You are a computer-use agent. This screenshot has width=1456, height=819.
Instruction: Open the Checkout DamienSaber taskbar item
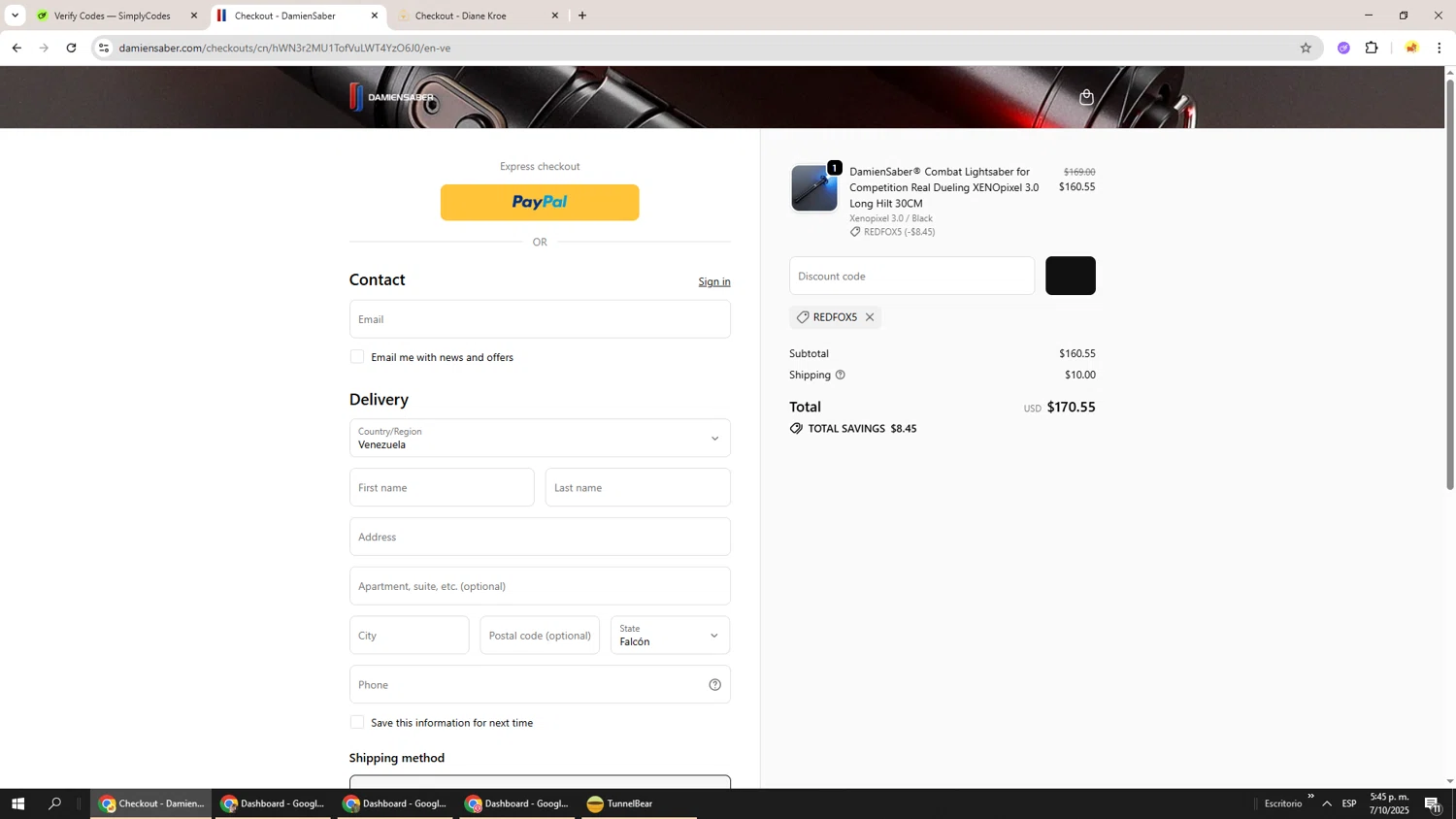point(151,803)
